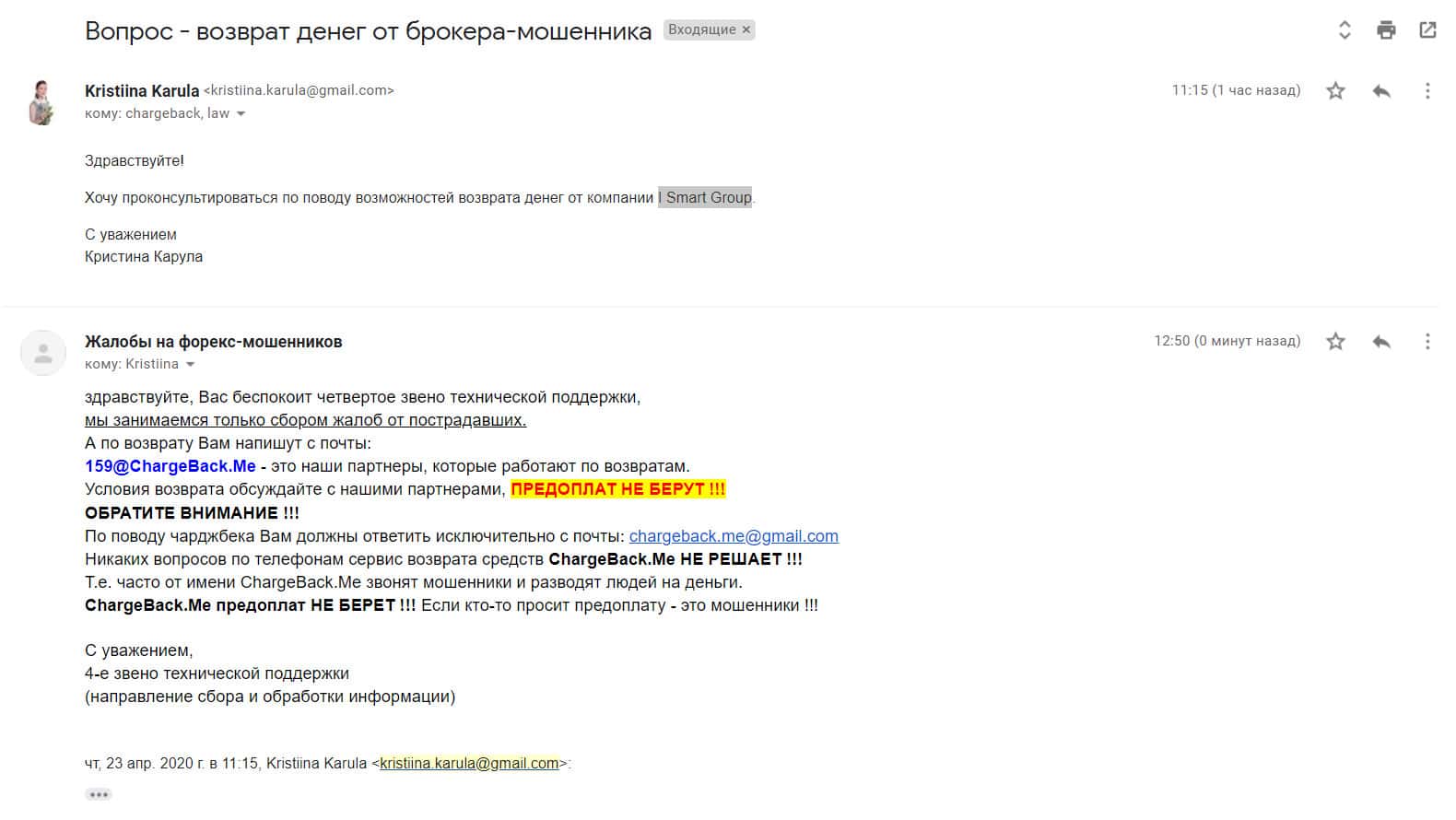Open the chargeback.me@gmail.com email link

pos(734,536)
